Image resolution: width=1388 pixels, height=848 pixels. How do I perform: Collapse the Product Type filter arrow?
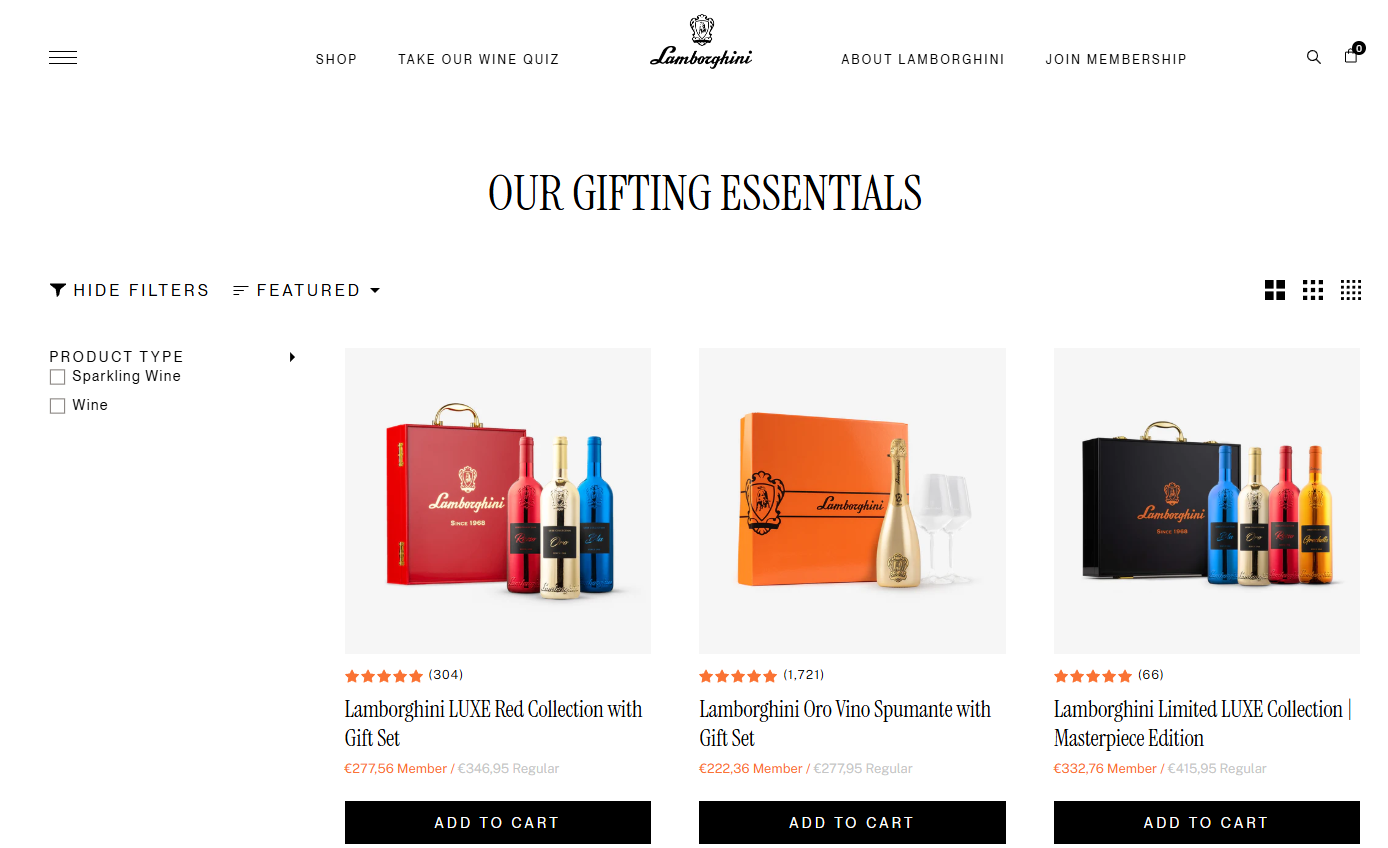(x=292, y=357)
